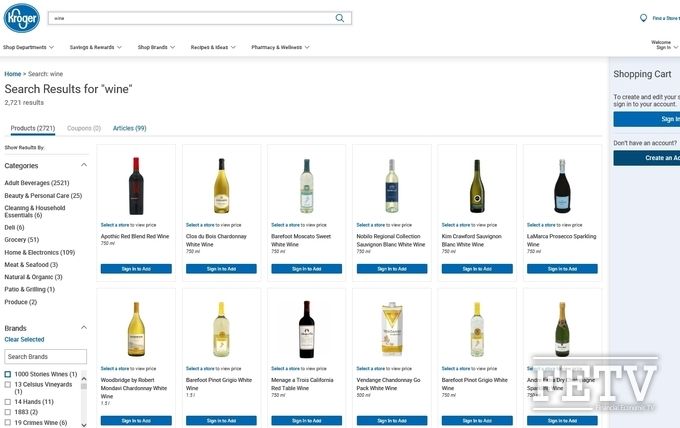The height and width of the screenshot is (428, 680).
Task: Open the Menage a Trois red wine image
Action: pyautogui.click(x=307, y=329)
